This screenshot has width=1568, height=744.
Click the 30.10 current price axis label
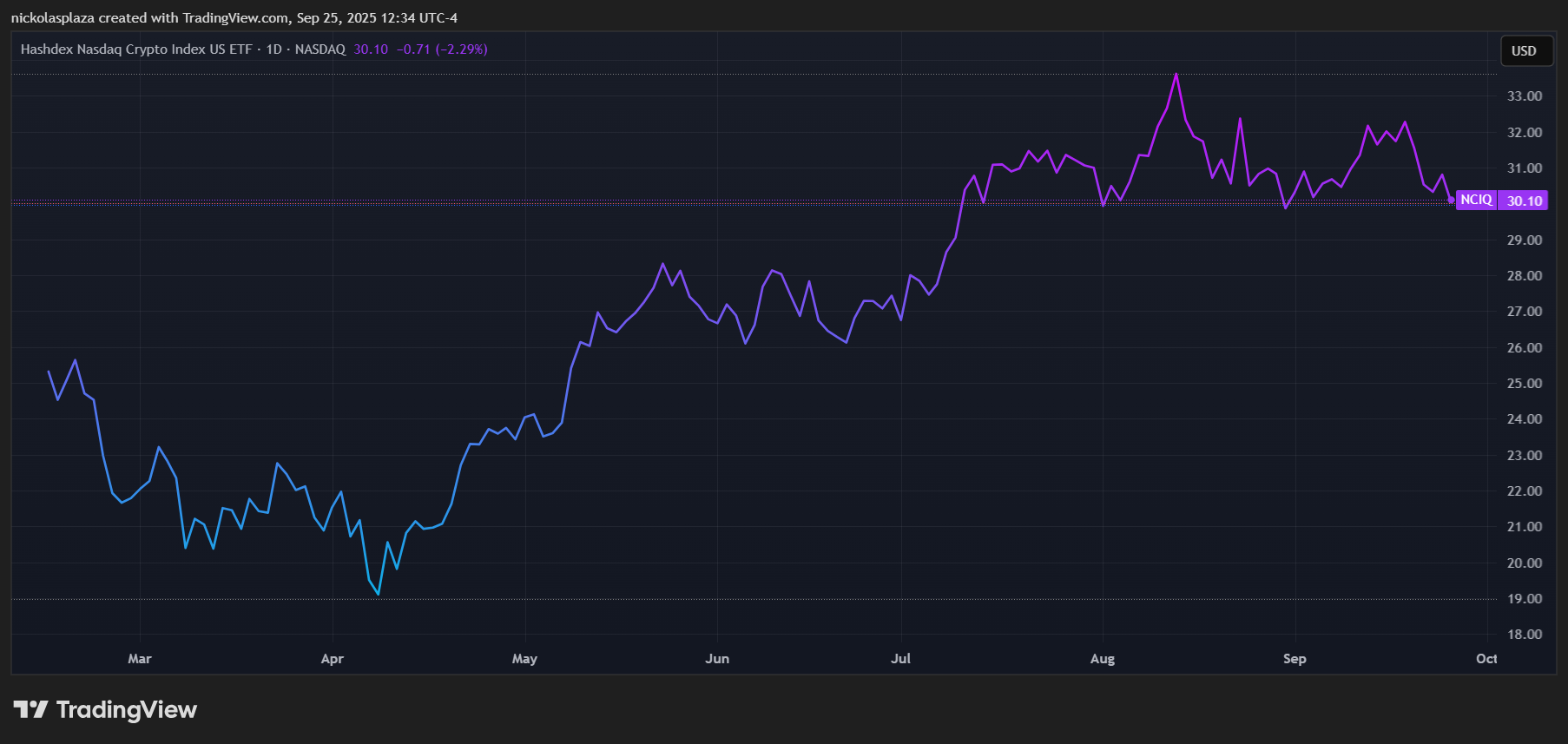point(1524,201)
